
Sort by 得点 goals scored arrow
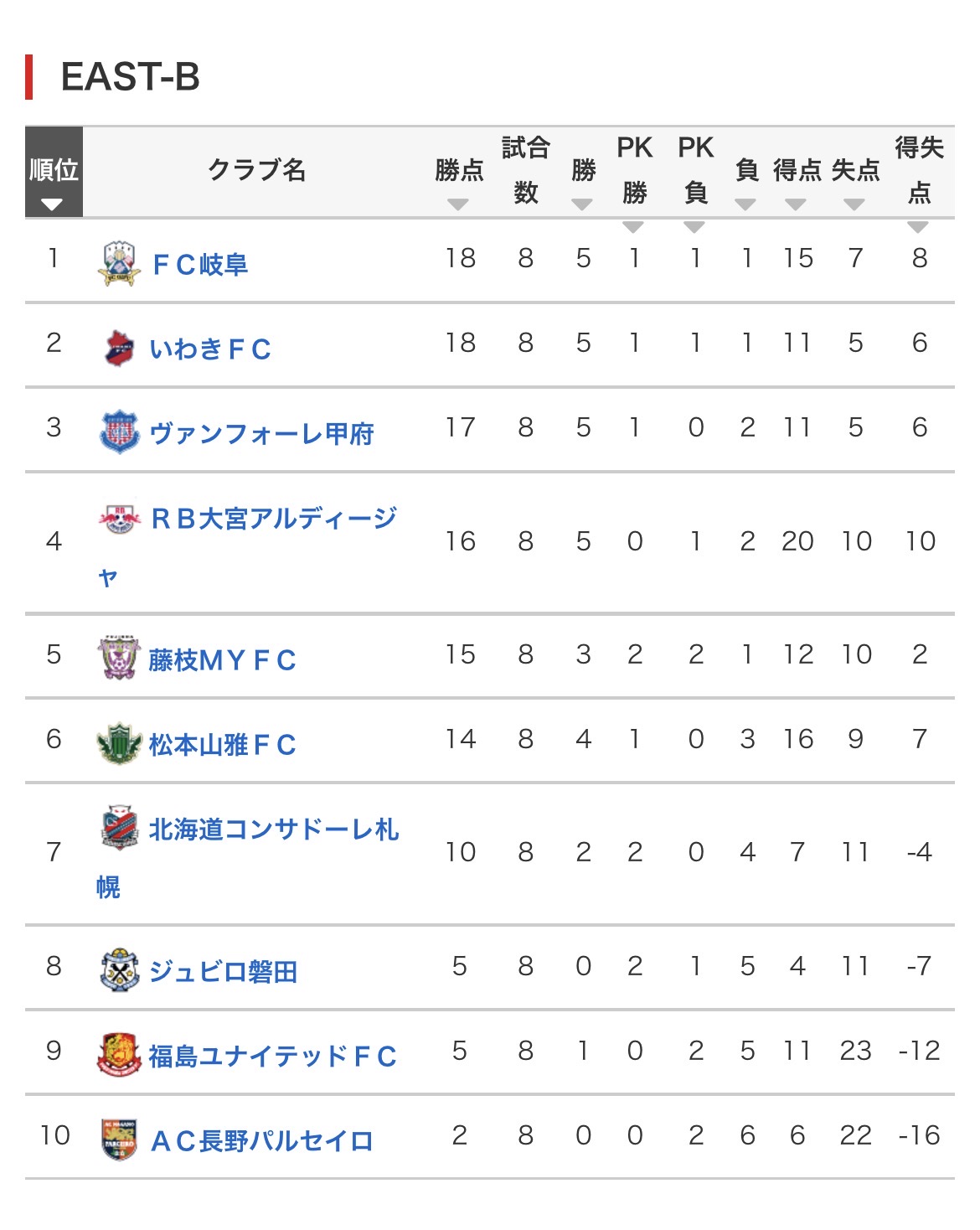pos(796,204)
